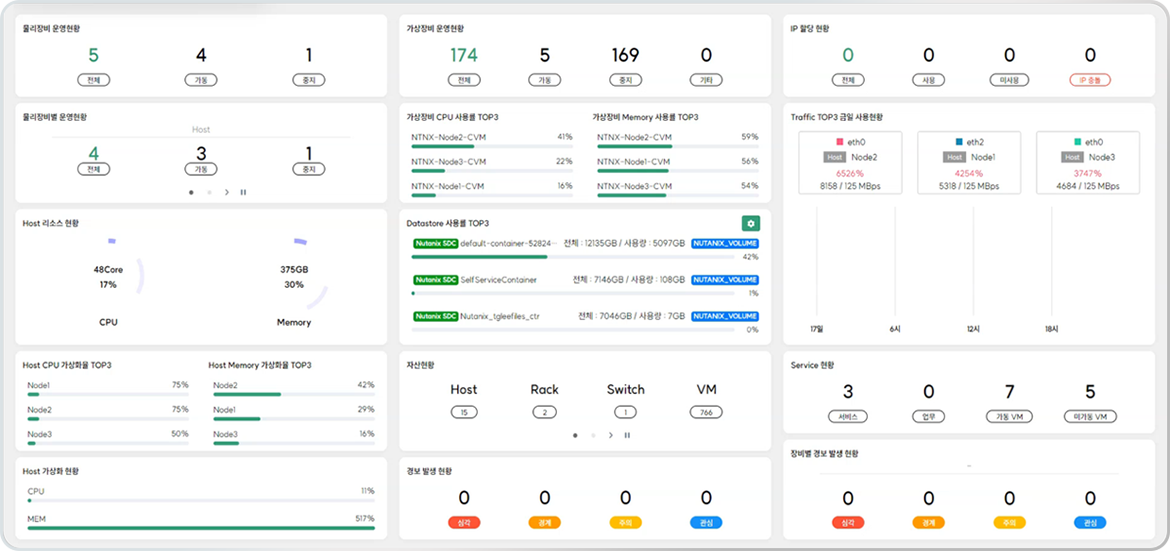This screenshot has width=1170, height=551.
Task: Click NUTANIX_VOLUME tag on SelfServiceContainer row
Action: tap(725, 279)
